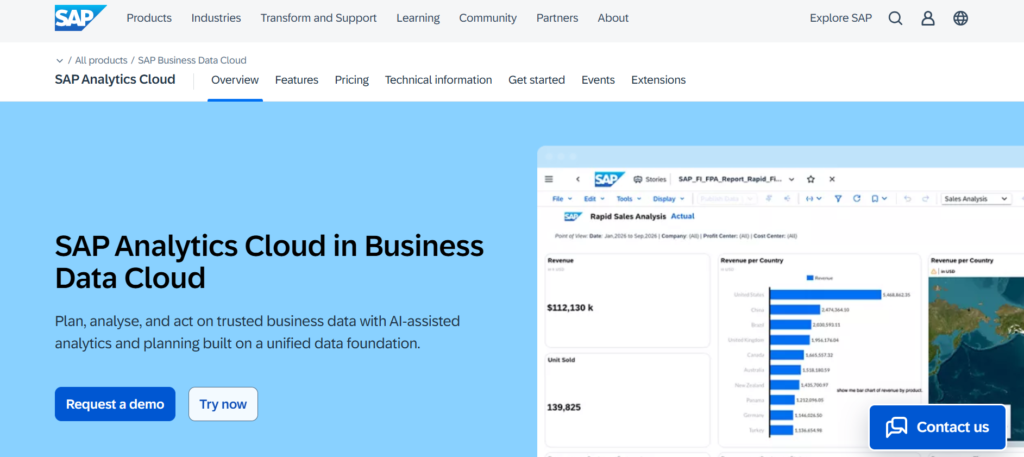
Task: Open the Industries menu
Action: (216, 18)
